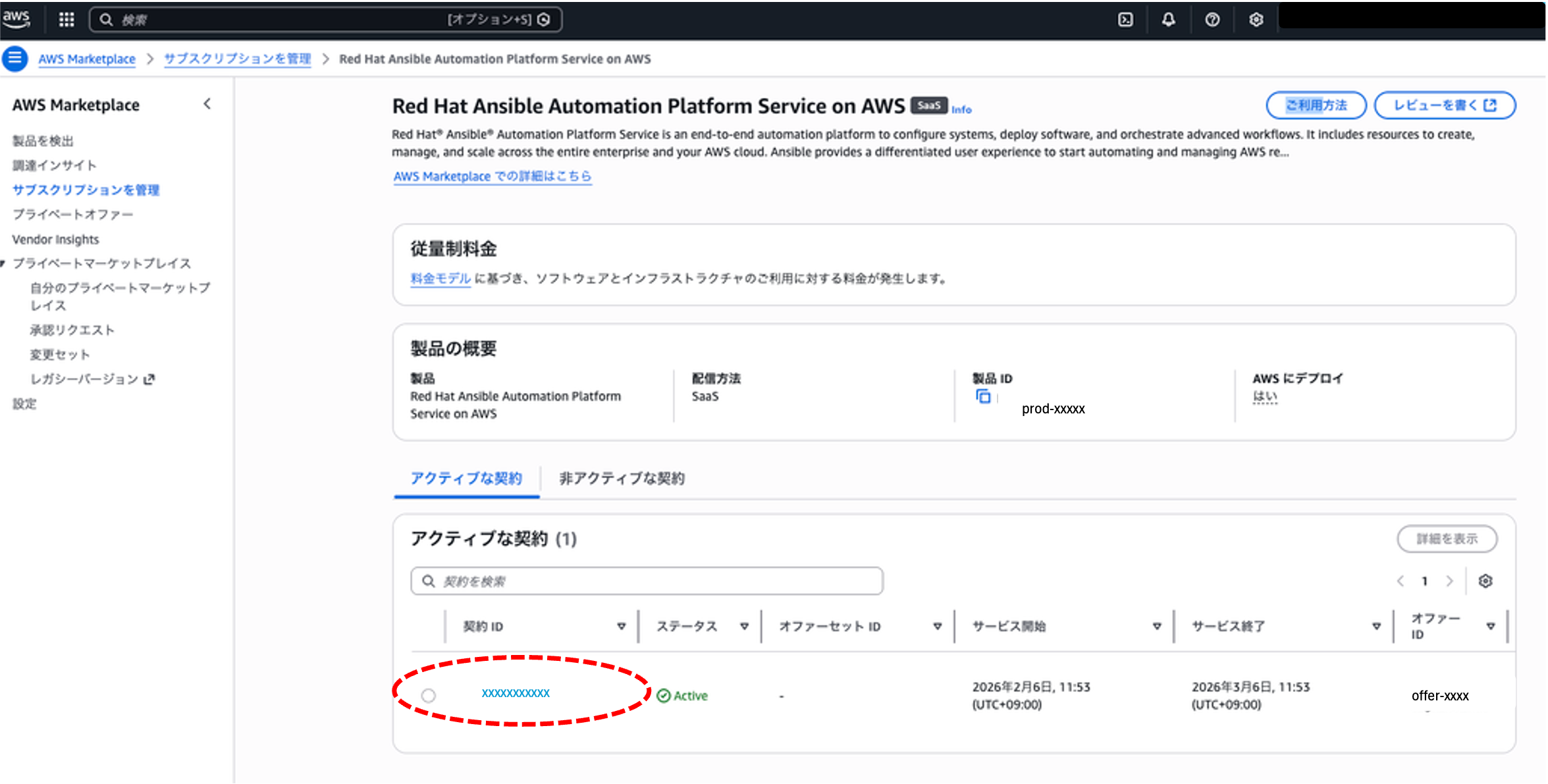Screen dimensions: 1548x784
Task: Switch to the 非アクティブな契約 tab
Action: point(622,479)
